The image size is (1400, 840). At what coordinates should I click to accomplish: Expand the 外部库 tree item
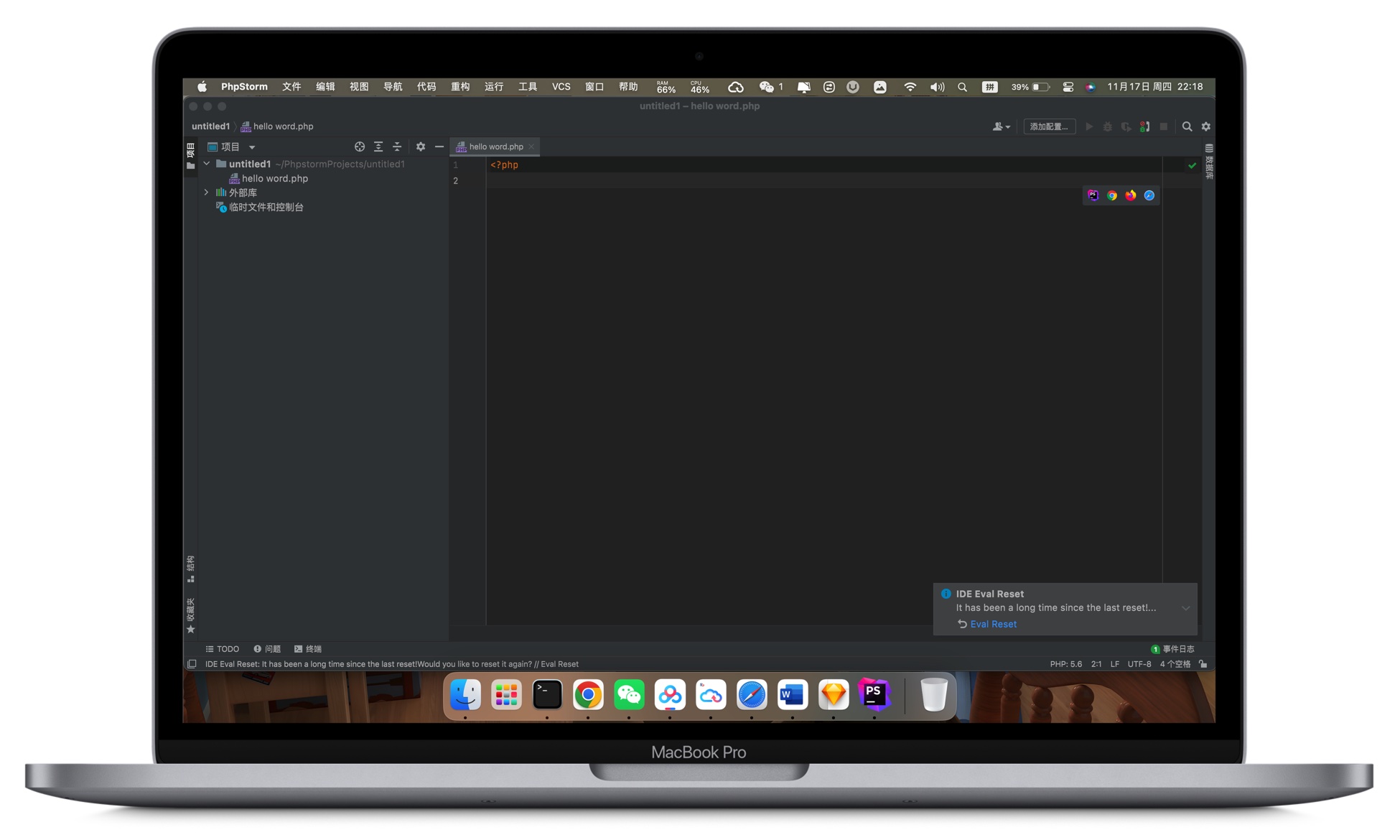pyautogui.click(x=205, y=192)
